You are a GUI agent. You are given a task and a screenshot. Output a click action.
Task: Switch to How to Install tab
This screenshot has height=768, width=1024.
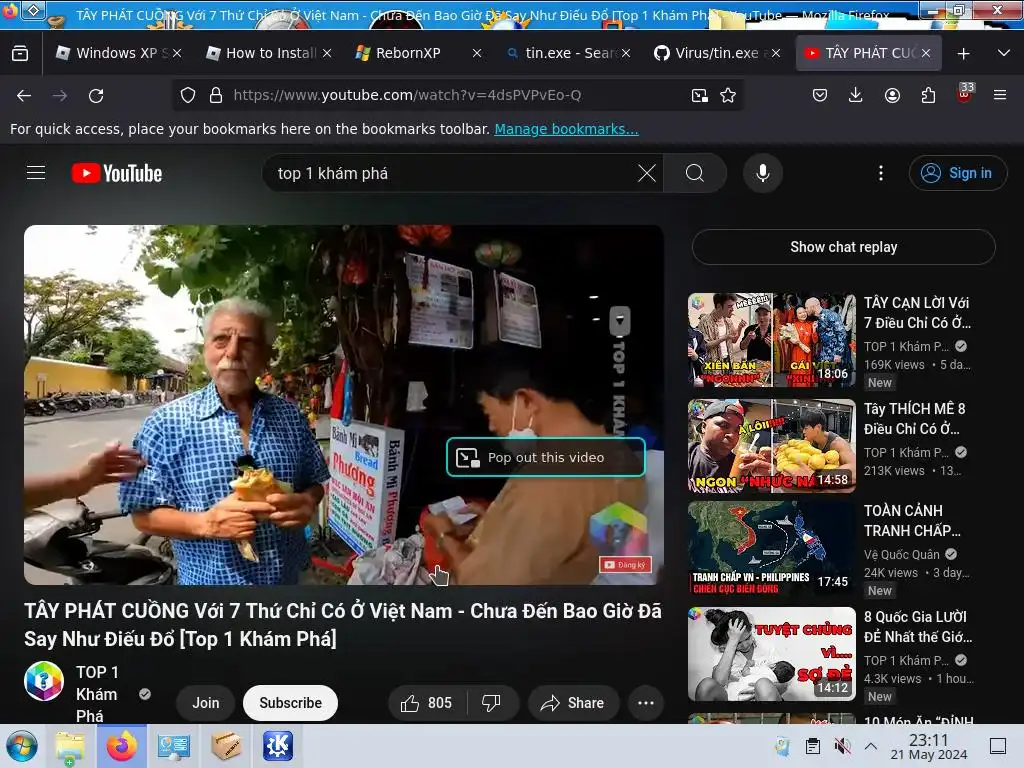coord(269,53)
